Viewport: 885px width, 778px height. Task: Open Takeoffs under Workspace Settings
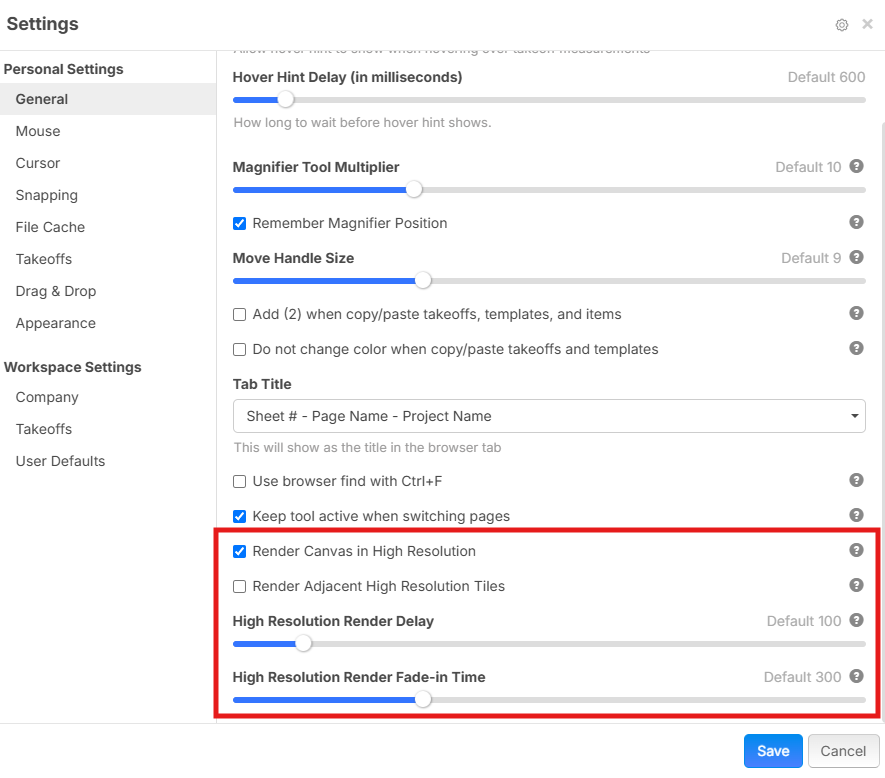point(108,429)
